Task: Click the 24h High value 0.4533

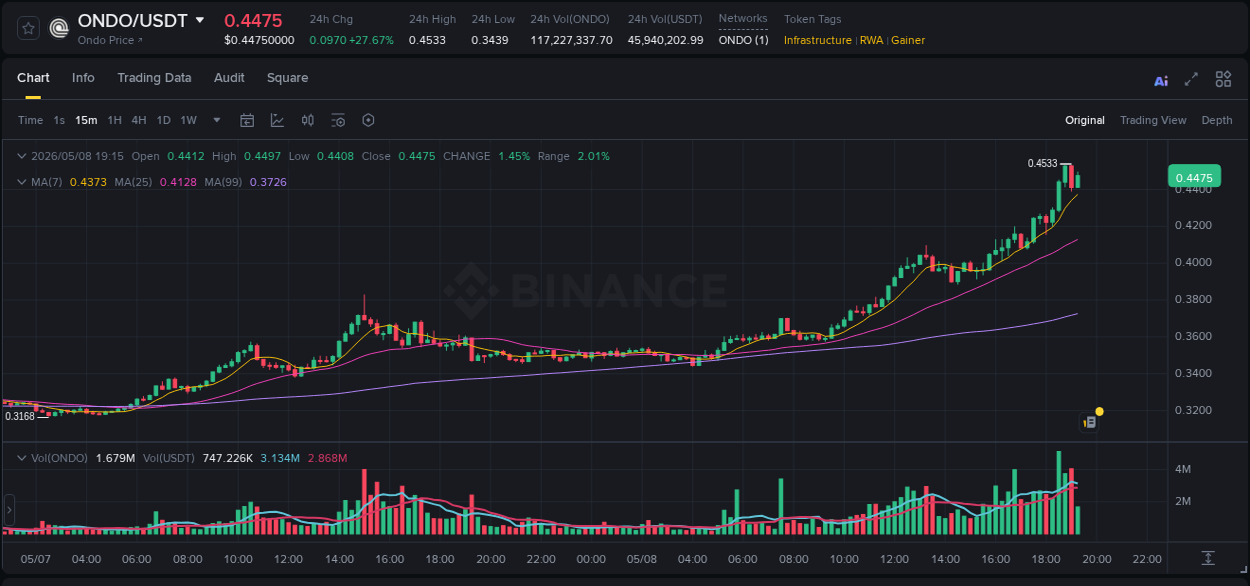Action: [428, 40]
